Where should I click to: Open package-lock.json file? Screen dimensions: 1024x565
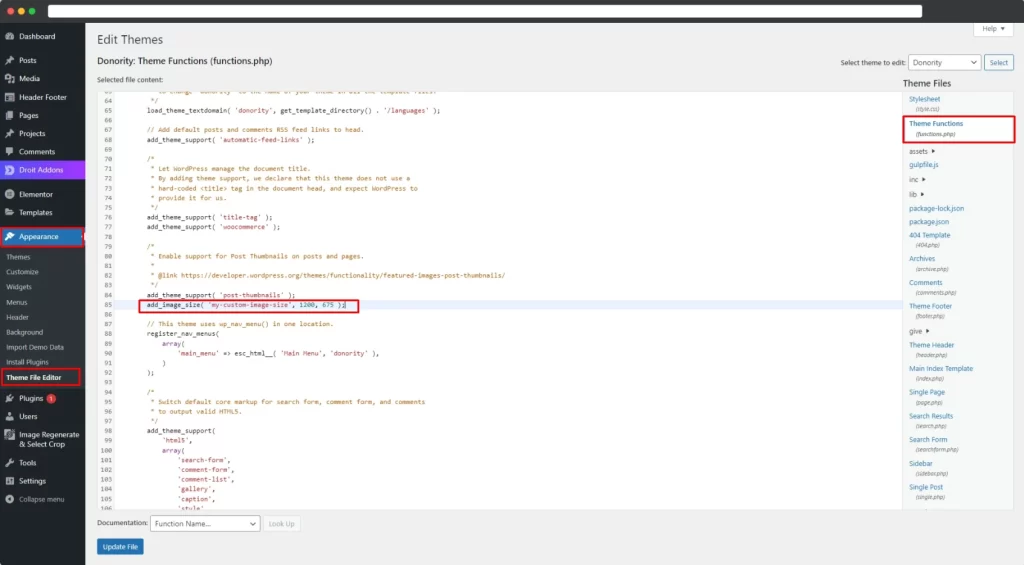936,208
